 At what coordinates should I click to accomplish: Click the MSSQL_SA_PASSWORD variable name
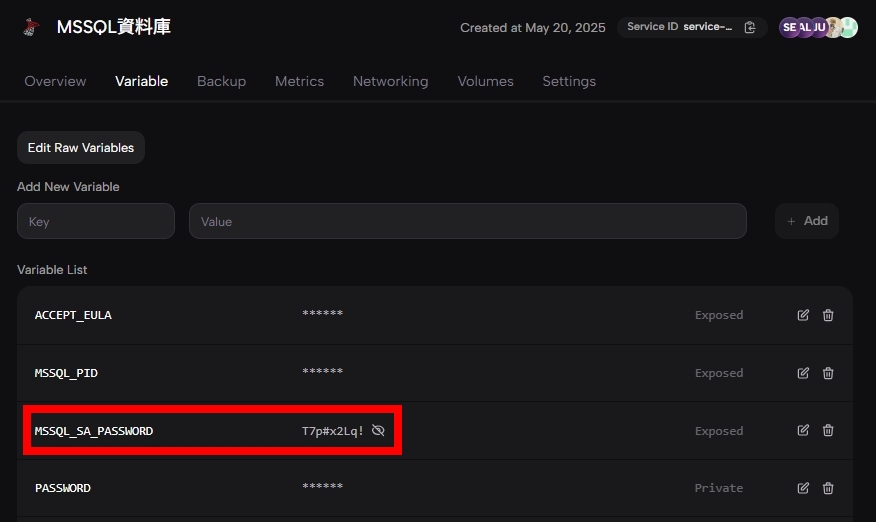(x=94, y=431)
